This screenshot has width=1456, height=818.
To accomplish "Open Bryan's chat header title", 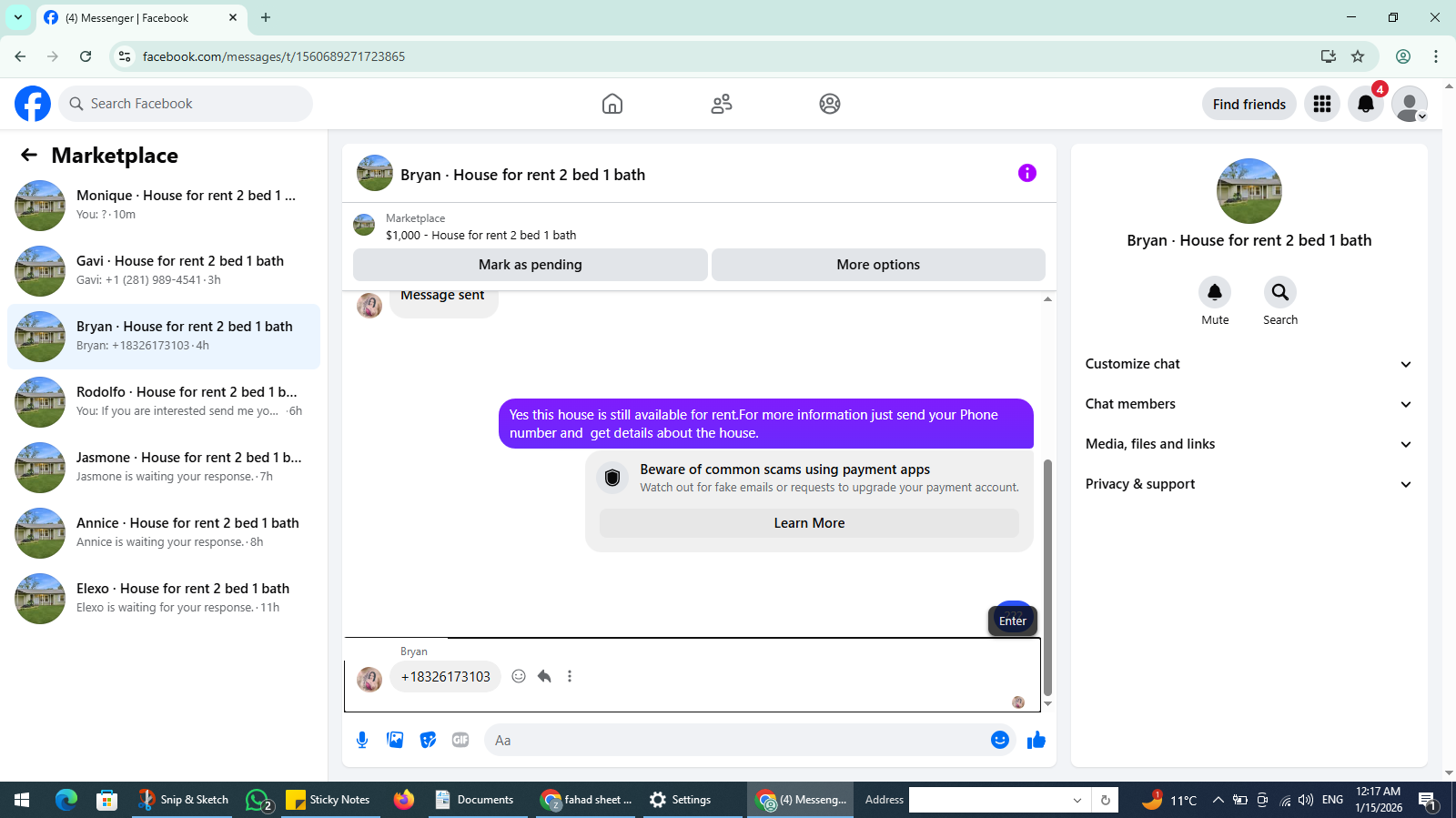I will pyautogui.click(x=522, y=175).
